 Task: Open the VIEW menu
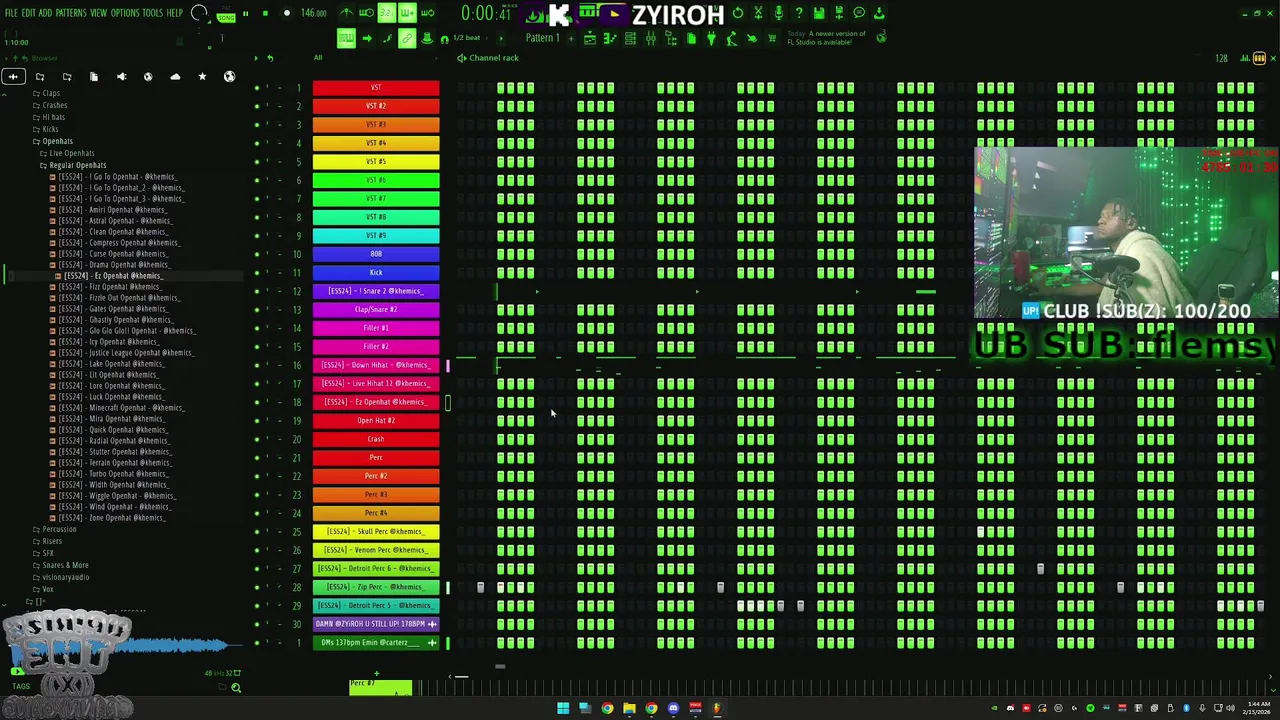click(x=98, y=13)
